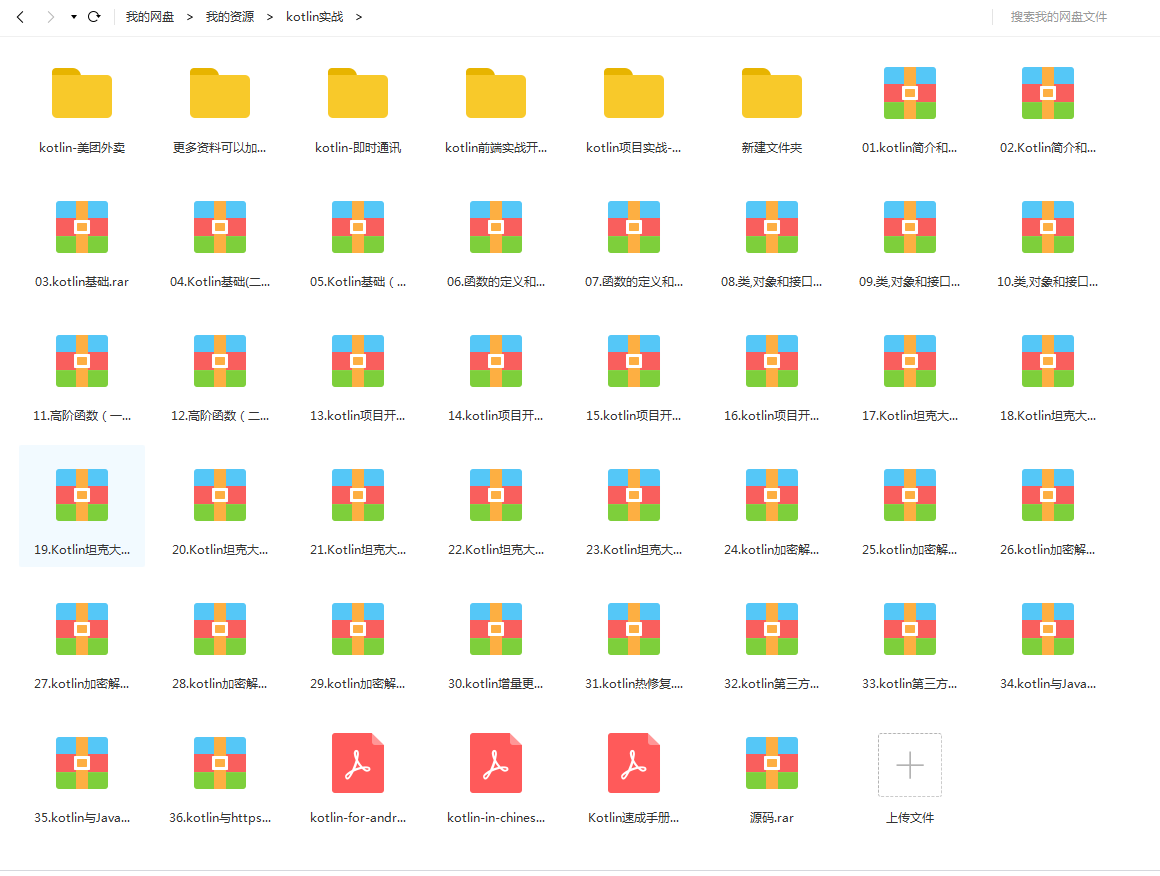Screen dimensions: 1160x876
Task: Select the 源码.rar archive icon
Action: 772,763
